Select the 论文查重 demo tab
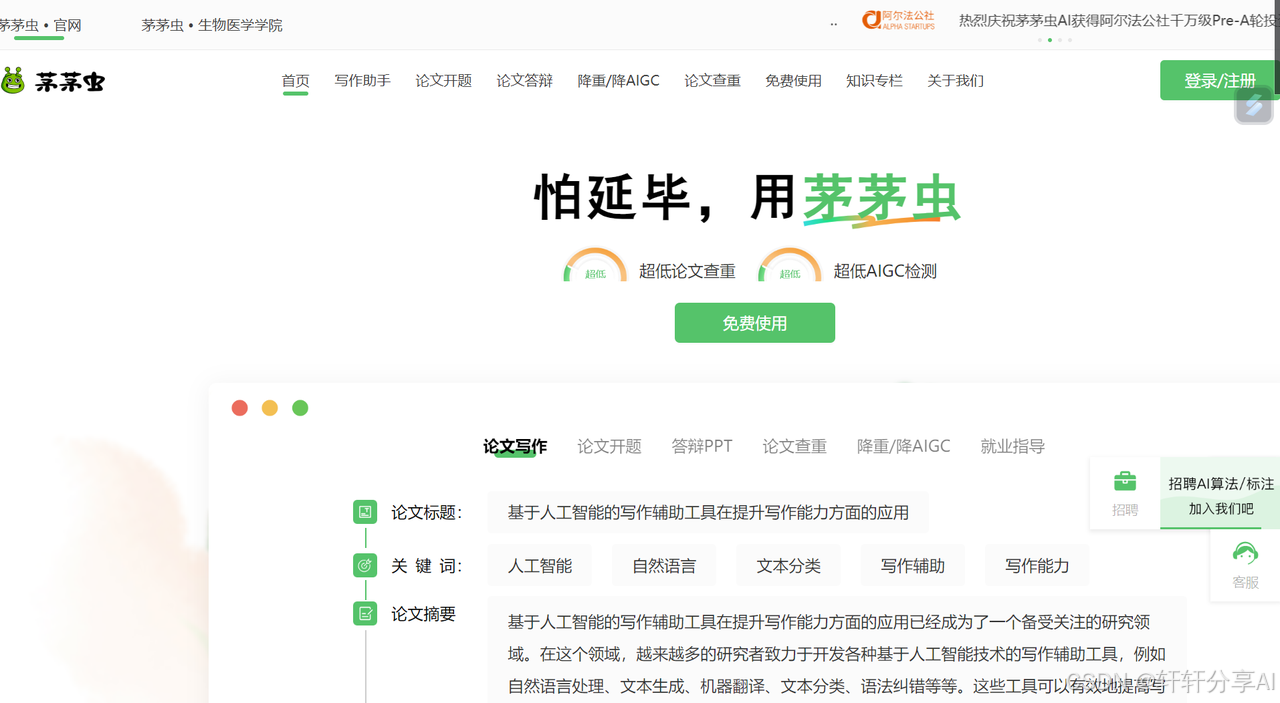 coord(794,446)
